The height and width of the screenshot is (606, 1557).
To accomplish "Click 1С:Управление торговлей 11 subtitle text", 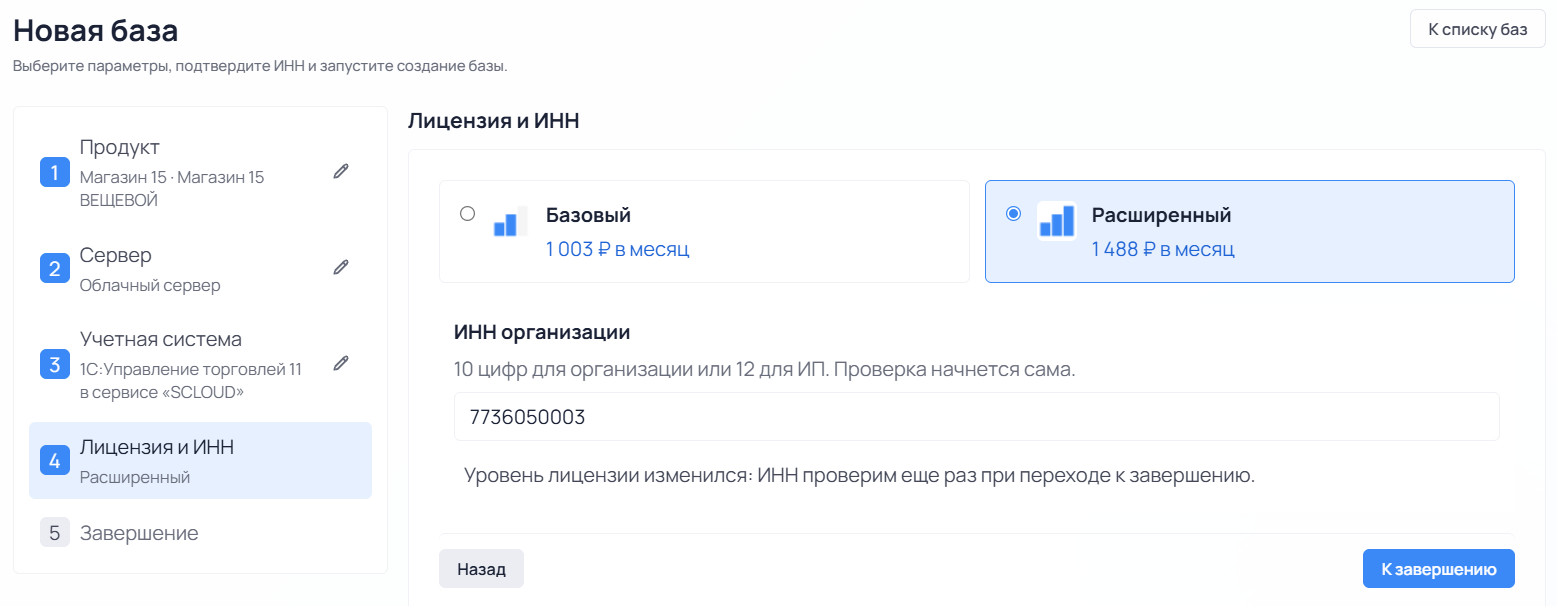I will coord(191,380).
